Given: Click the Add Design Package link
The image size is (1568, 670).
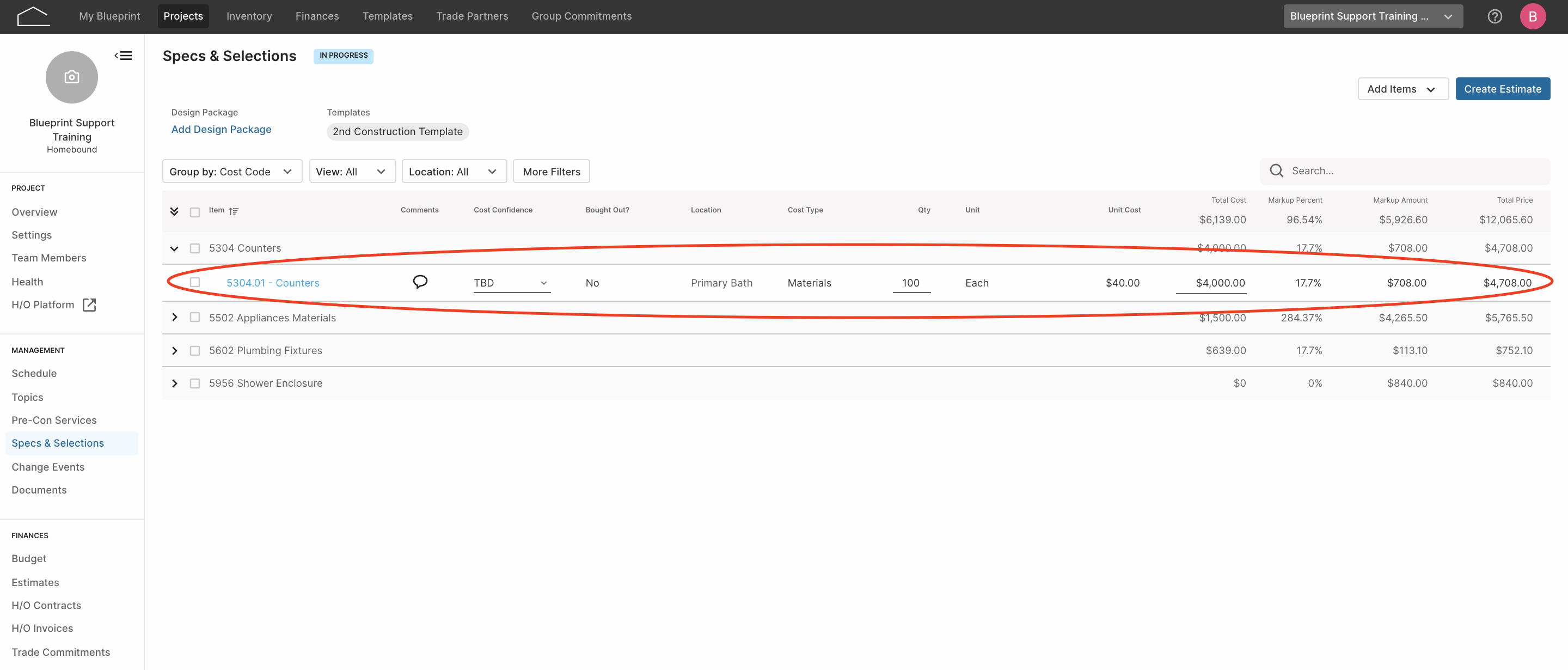Looking at the screenshot, I should coord(221,129).
